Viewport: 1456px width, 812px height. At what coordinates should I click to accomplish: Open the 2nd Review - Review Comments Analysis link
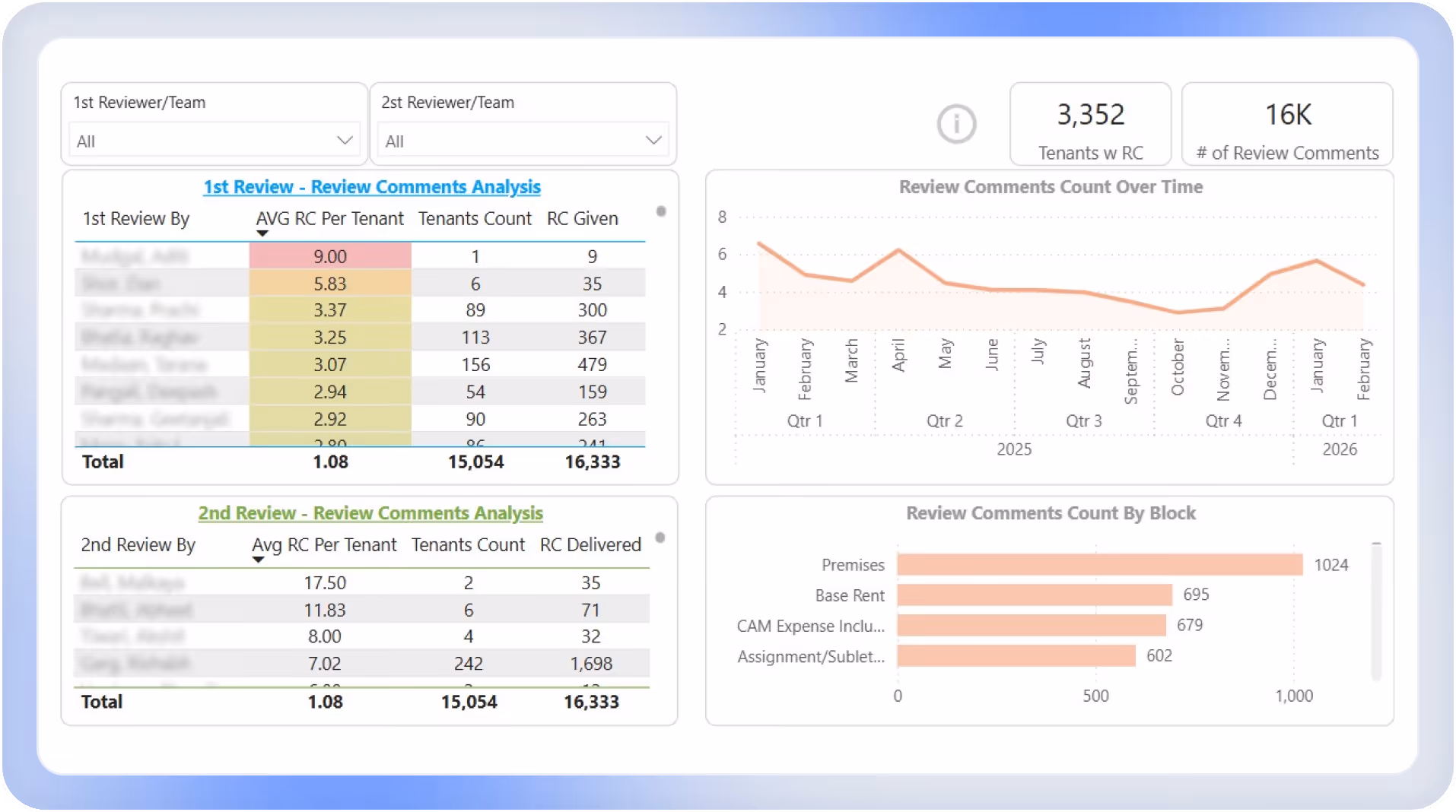(370, 512)
